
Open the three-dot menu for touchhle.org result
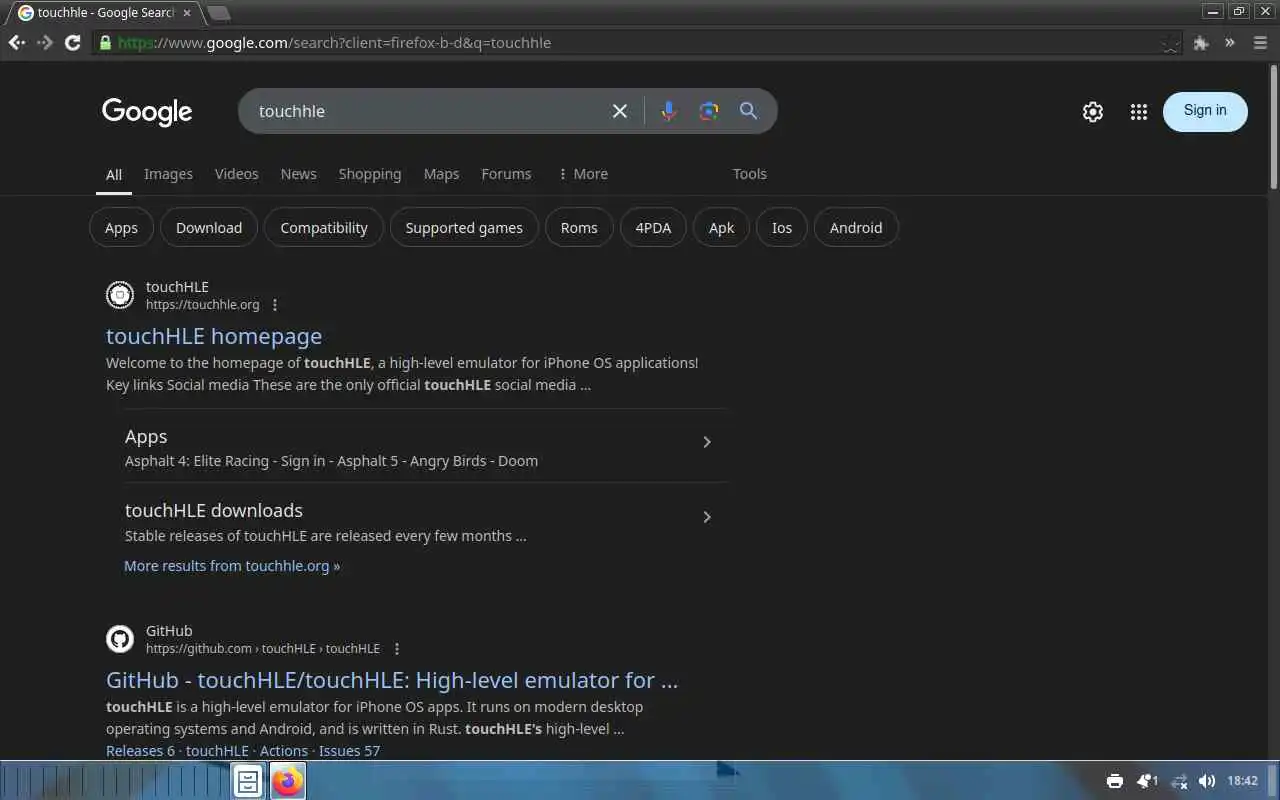(275, 305)
